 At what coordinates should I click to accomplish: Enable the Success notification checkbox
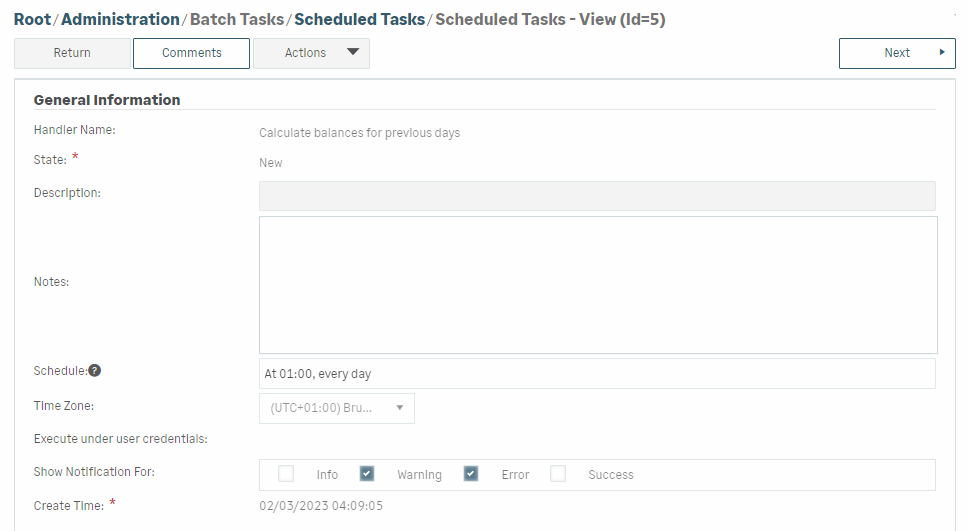[x=558, y=474]
